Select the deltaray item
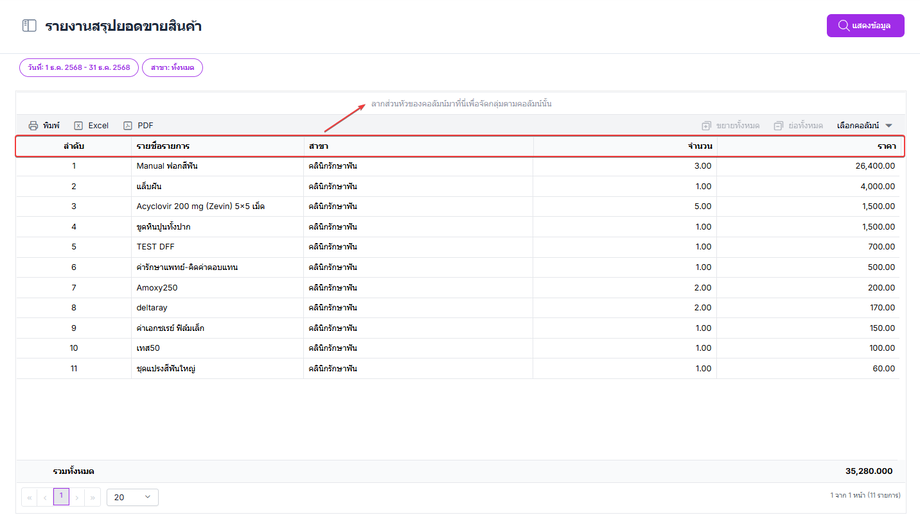Screen dimensions: 920x531 [x=152, y=307]
